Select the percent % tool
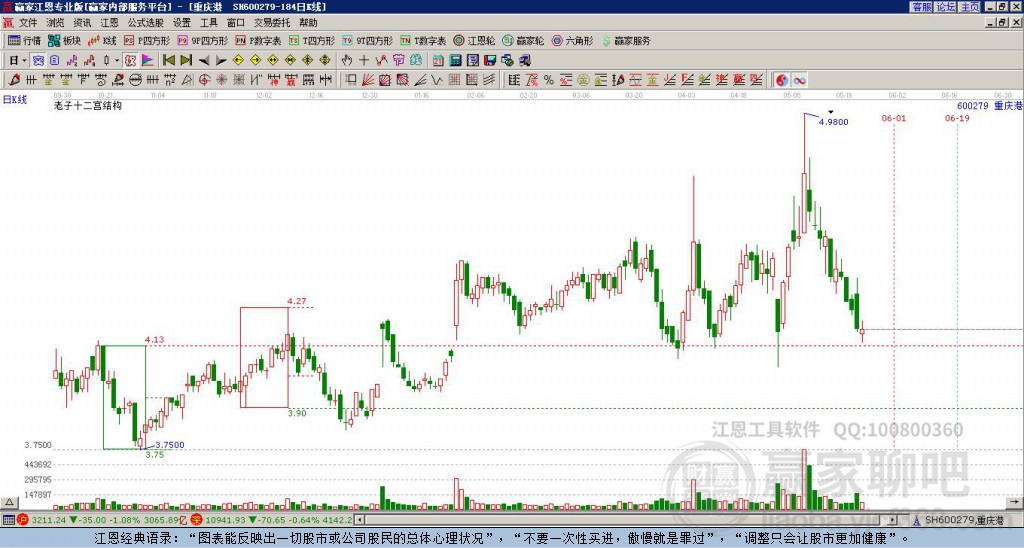Screen dimensions: 1024x548 (x=549, y=80)
